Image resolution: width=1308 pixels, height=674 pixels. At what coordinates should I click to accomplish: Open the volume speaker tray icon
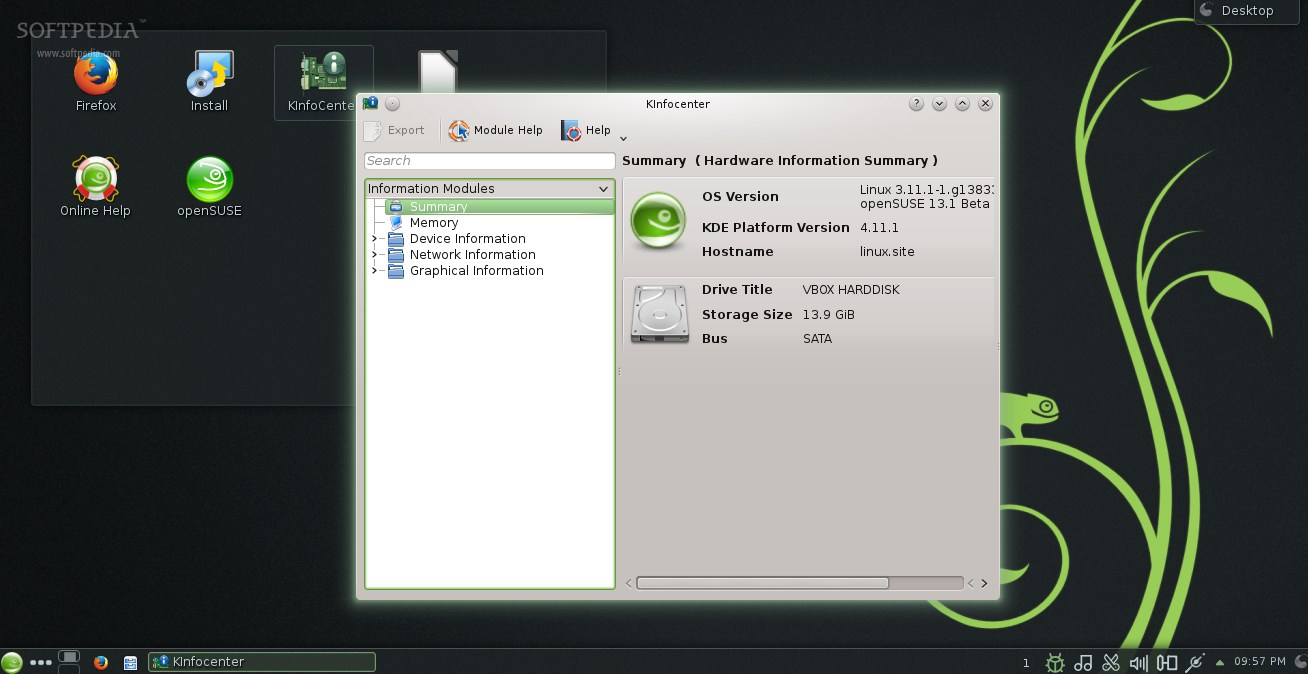pyautogui.click(x=1138, y=662)
